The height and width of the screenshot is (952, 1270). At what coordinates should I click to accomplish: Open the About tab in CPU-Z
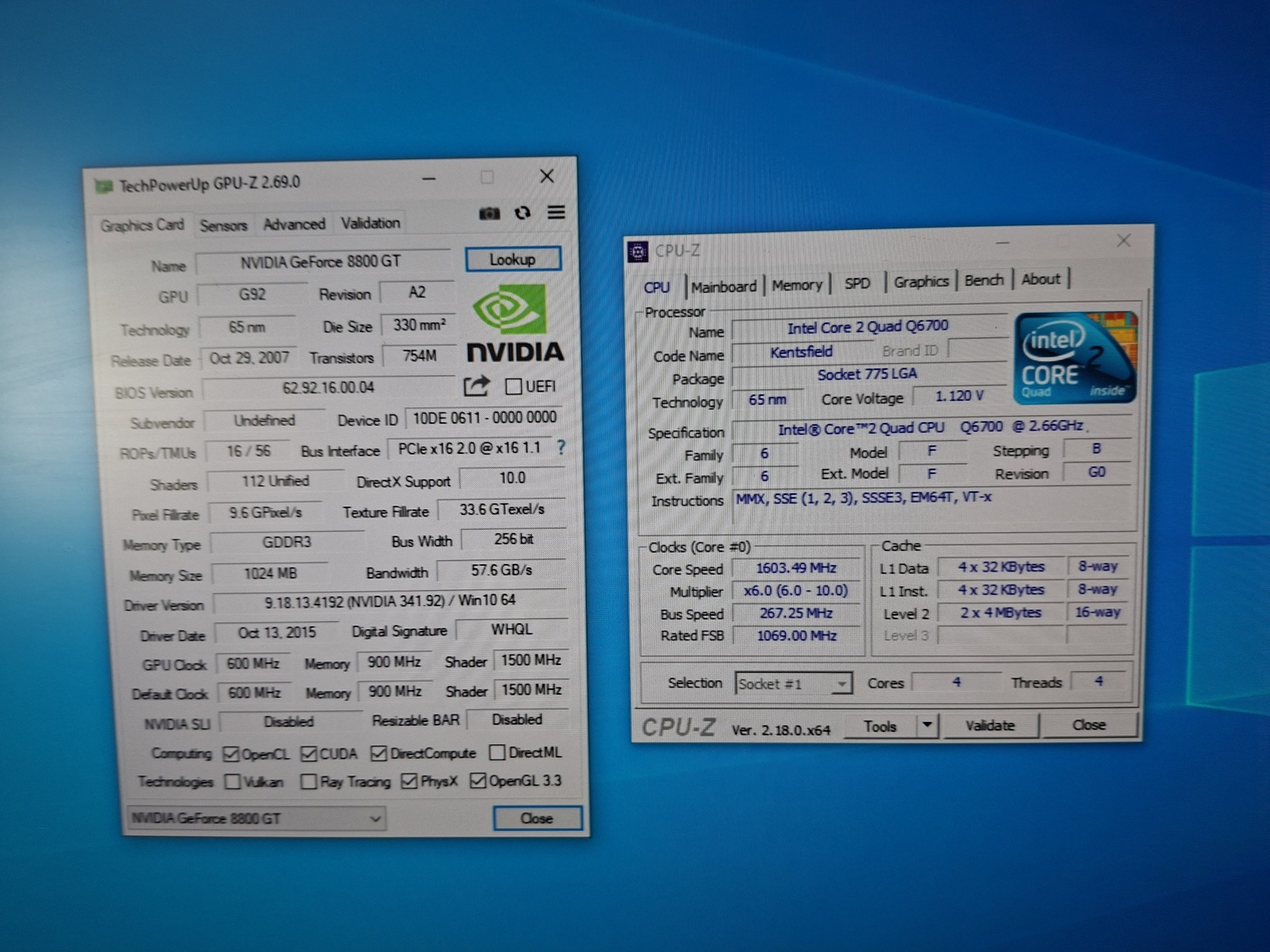click(x=1041, y=279)
